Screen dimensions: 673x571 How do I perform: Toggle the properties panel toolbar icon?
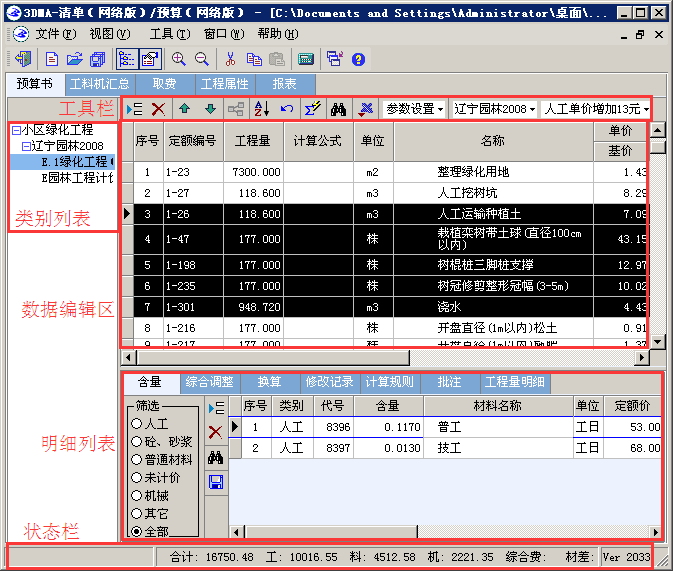pos(150,59)
